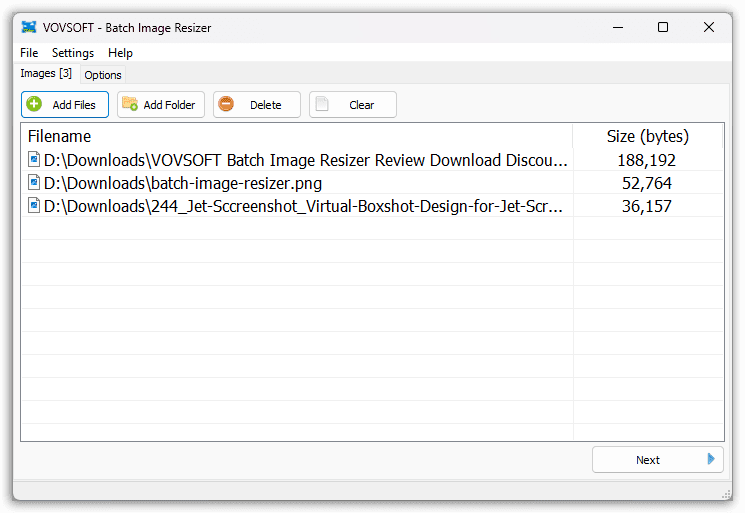Click the Delete button
Screen dimensions: 745x513
click(x=257, y=104)
